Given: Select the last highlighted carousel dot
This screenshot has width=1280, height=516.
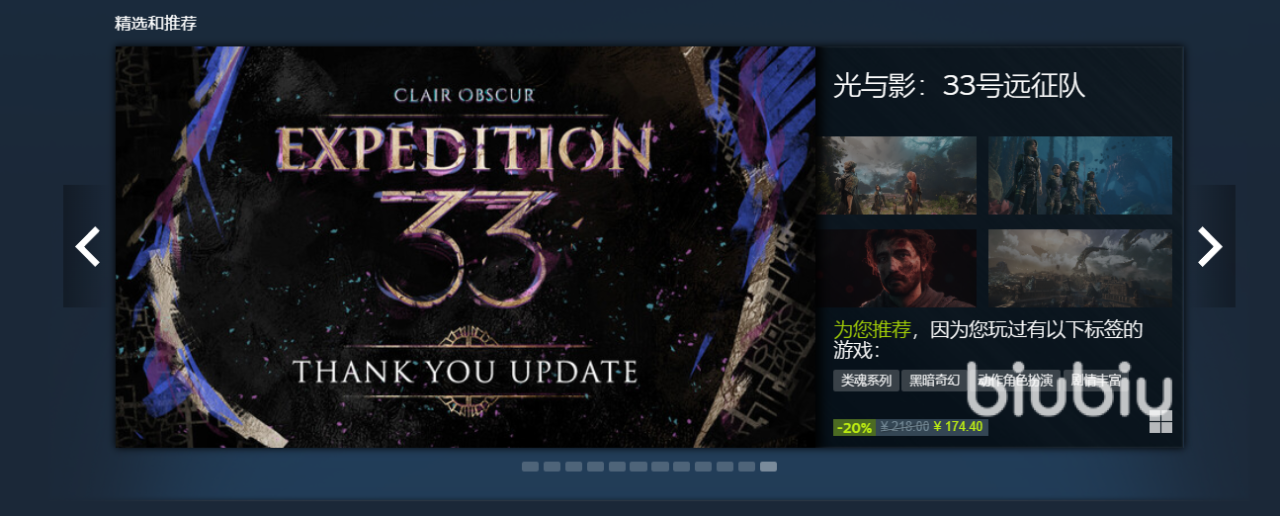Looking at the screenshot, I should tap(768, 466).
